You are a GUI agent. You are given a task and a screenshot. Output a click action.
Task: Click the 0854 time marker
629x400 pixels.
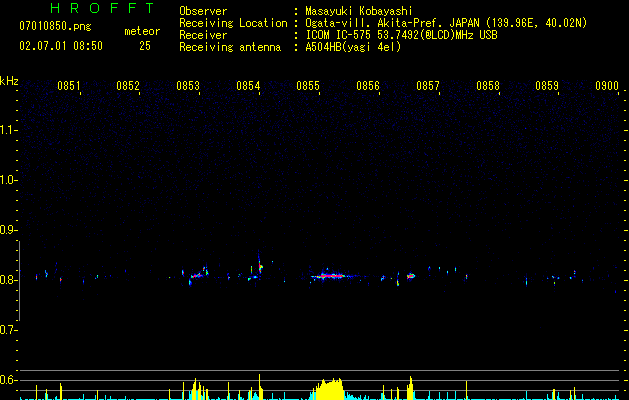[248, 86]
